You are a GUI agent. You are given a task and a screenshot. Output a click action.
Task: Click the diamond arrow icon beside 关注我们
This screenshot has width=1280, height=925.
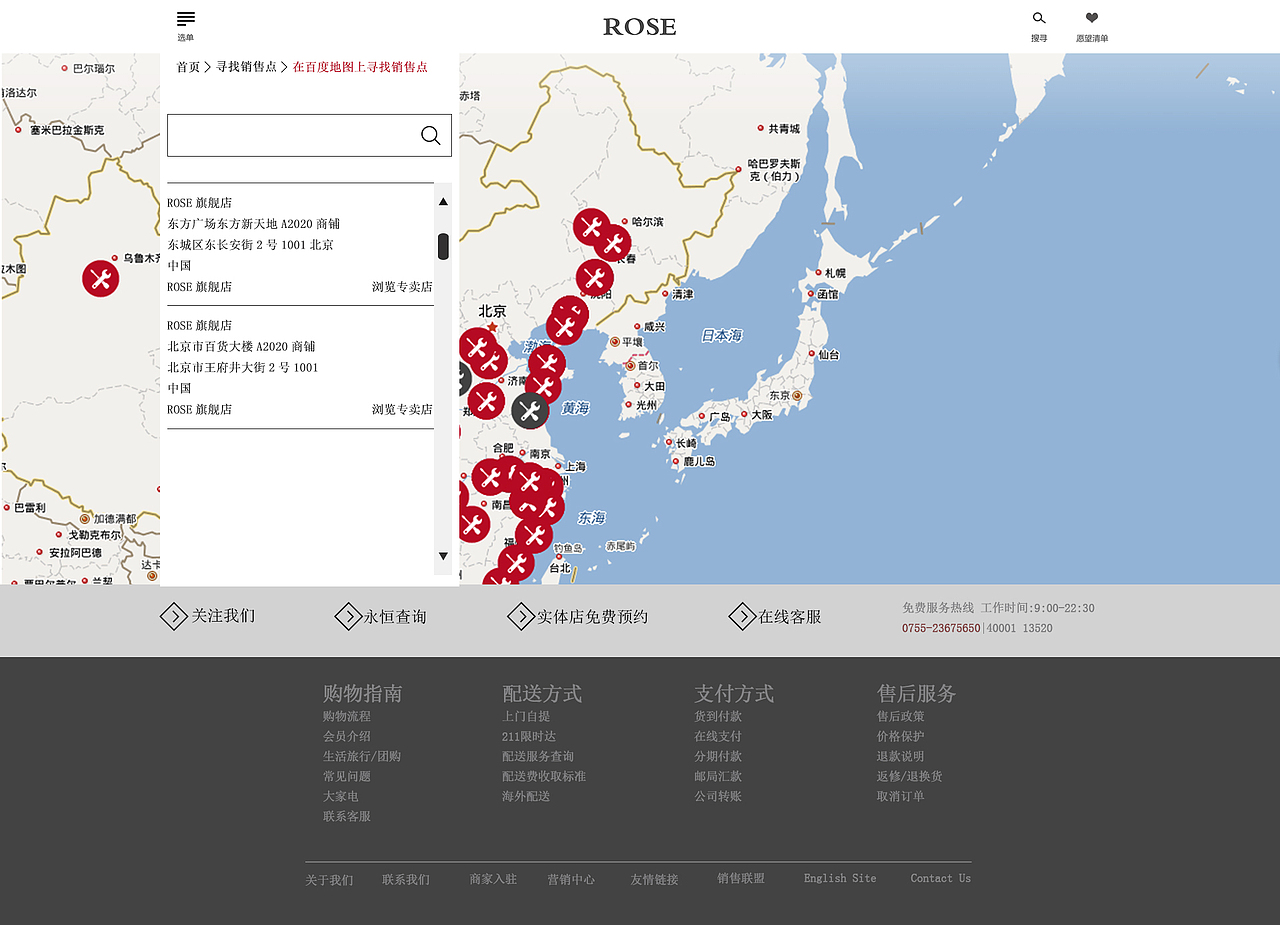coord(172,617)
